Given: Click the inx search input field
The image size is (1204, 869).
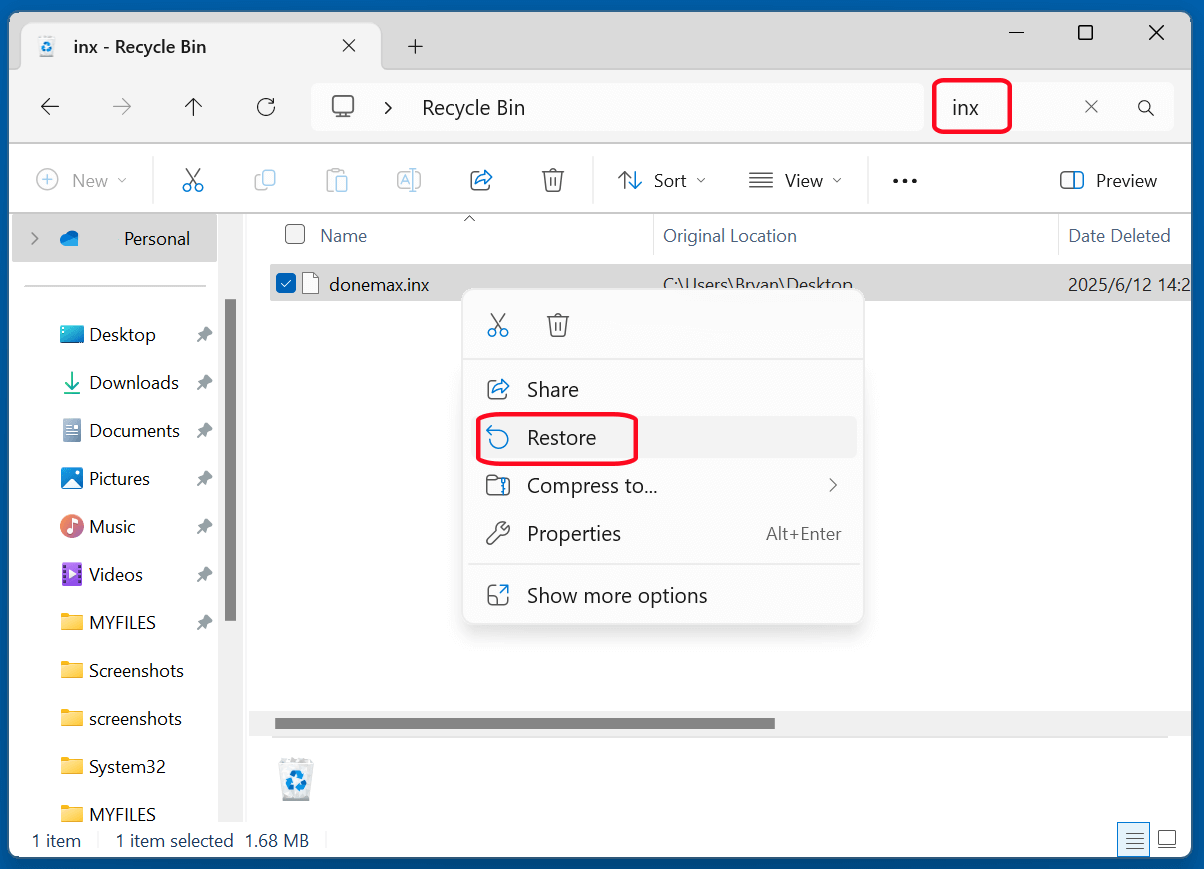Looking at the screenshot, I should coord(971,106).
